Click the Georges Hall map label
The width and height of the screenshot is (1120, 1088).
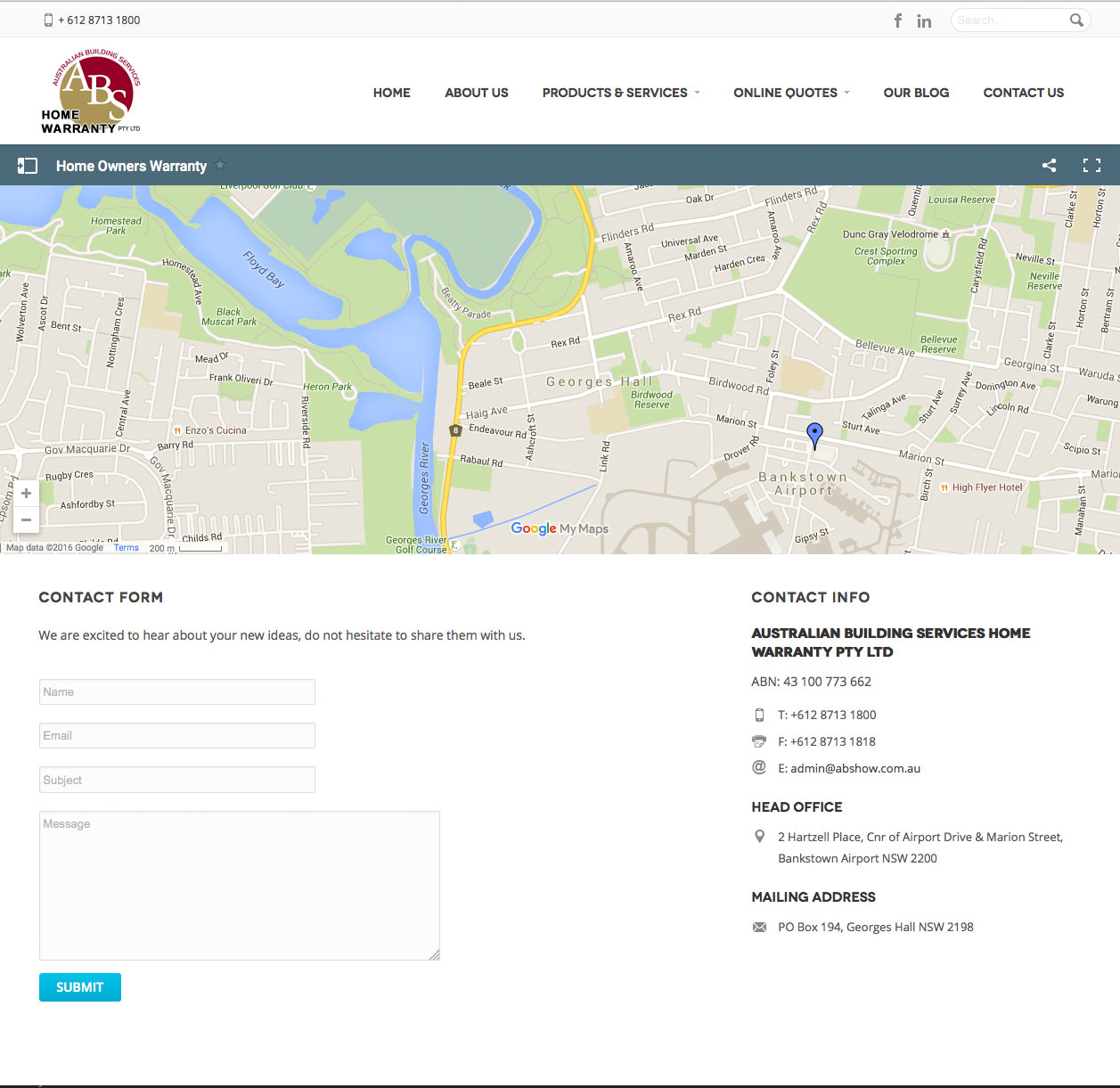[600, 381]
